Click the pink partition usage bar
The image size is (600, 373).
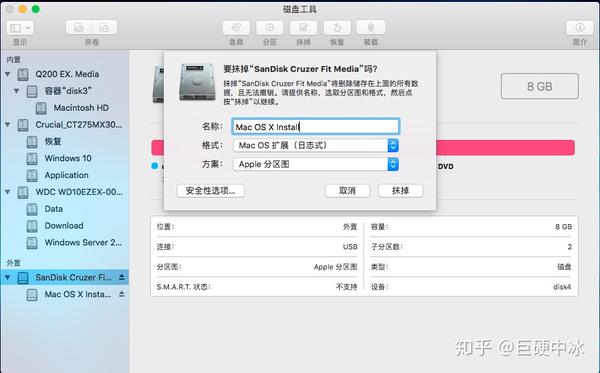click(x=505, y=148)
